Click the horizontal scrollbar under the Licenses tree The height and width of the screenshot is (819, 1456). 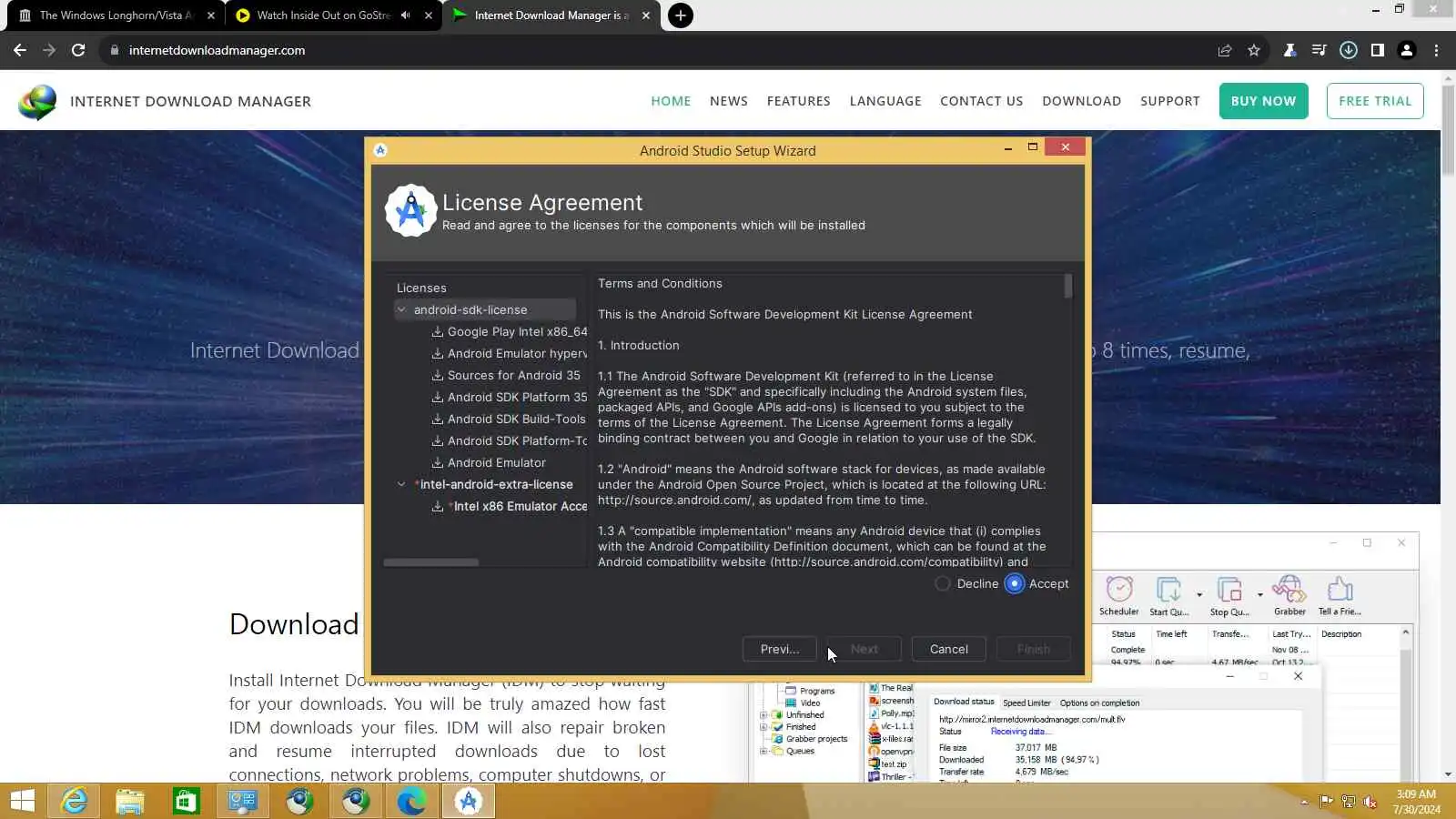pyautogui.click(x=431, y=562)
